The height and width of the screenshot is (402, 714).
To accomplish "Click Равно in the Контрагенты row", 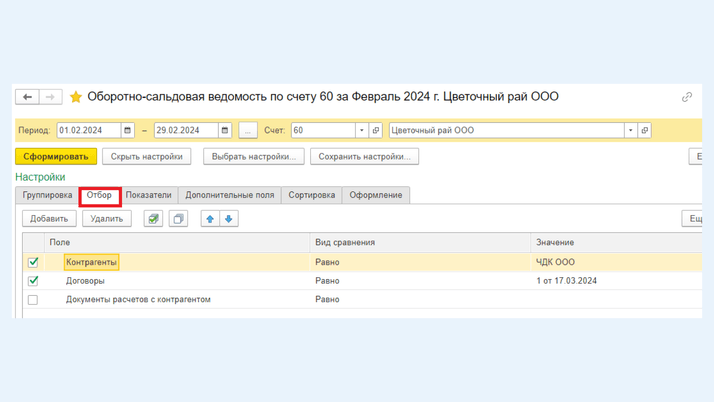I will [x=327, y=262].
